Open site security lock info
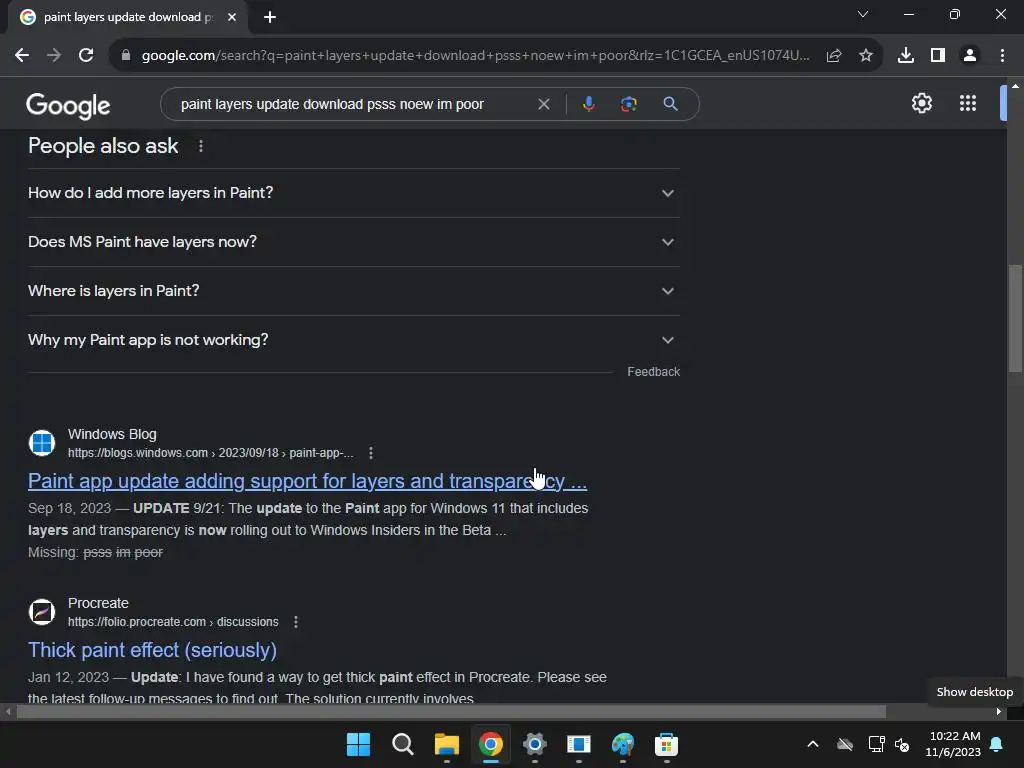Screen dimensions: 1024x768 [x=126, y=56]
